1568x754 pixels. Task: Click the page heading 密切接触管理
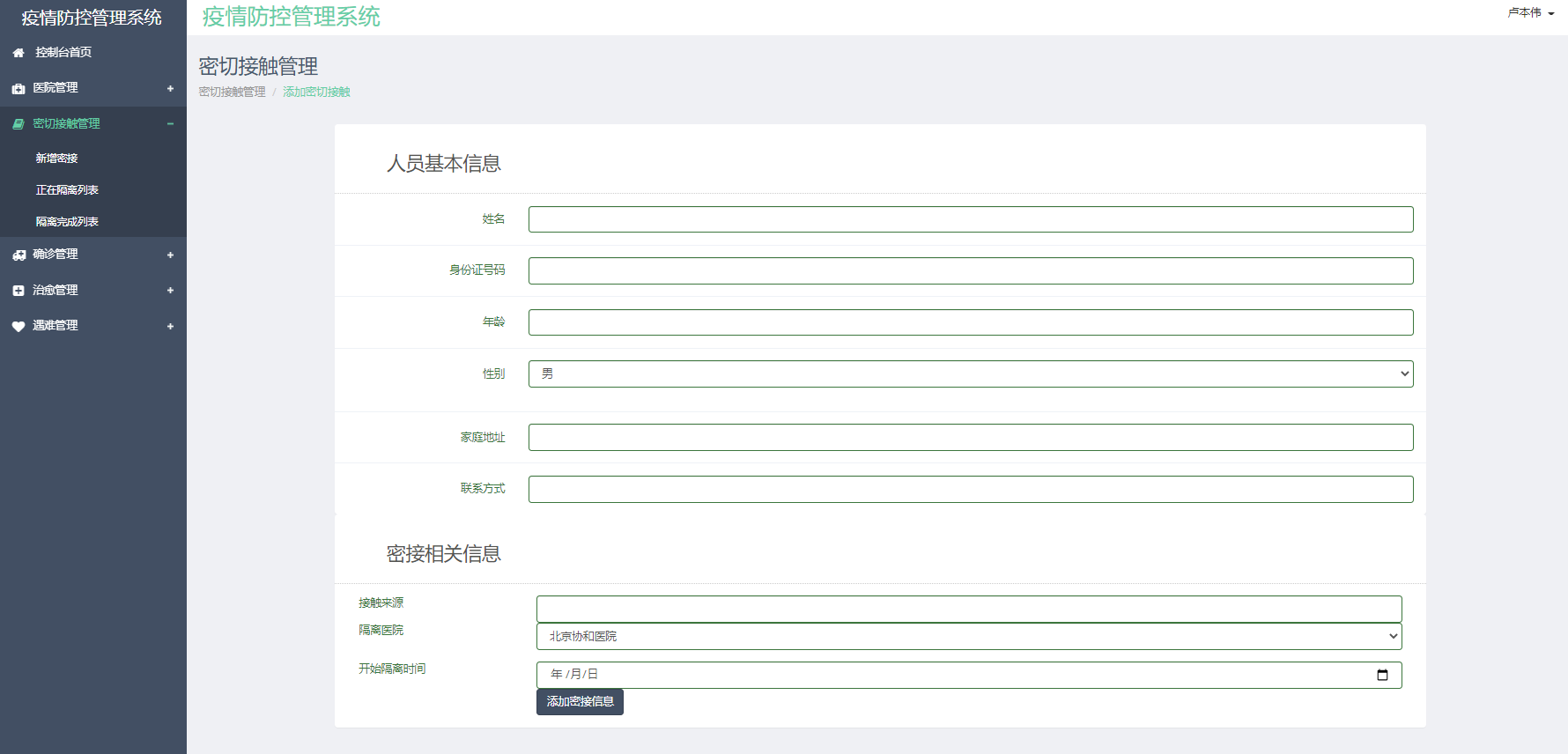click(258, 66)
